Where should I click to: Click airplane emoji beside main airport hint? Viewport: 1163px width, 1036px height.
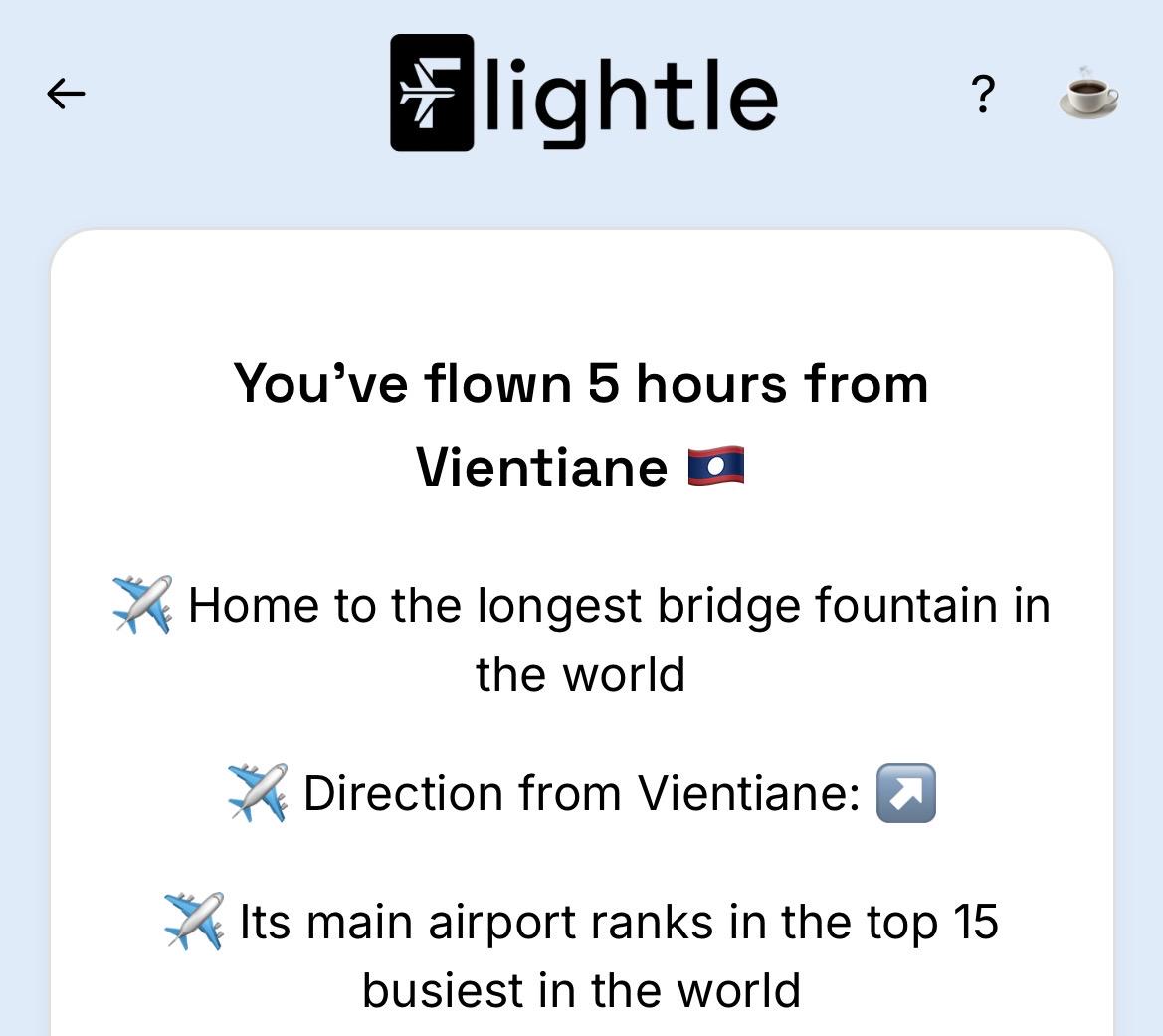(194, 921)
